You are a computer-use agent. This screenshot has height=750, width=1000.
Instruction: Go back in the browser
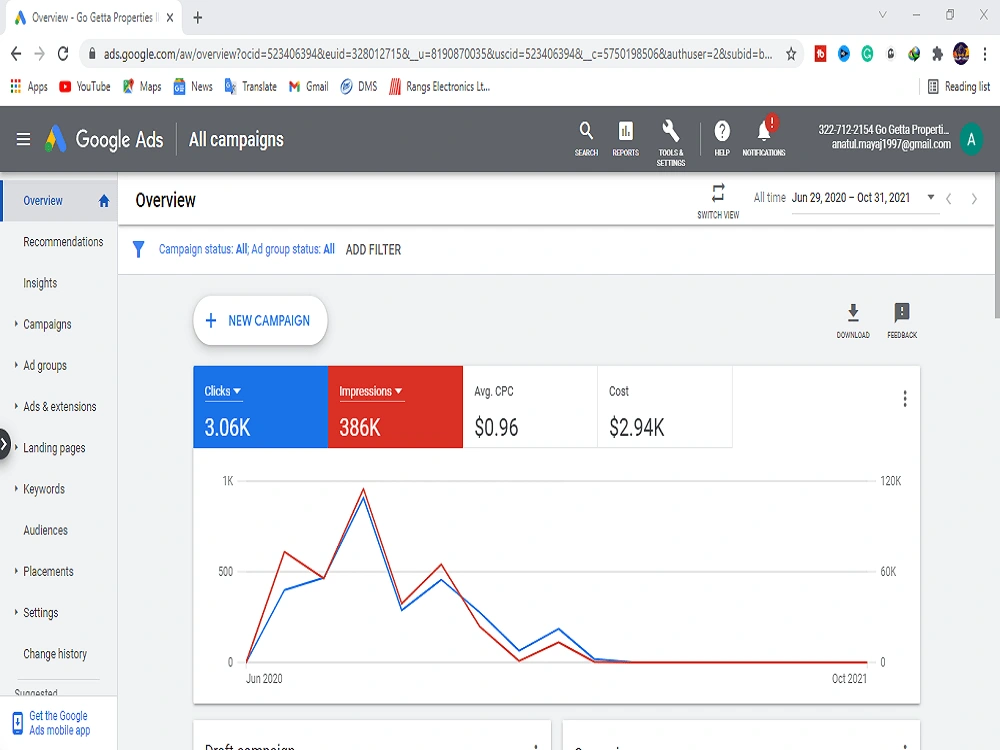click(x=17, y=54)
